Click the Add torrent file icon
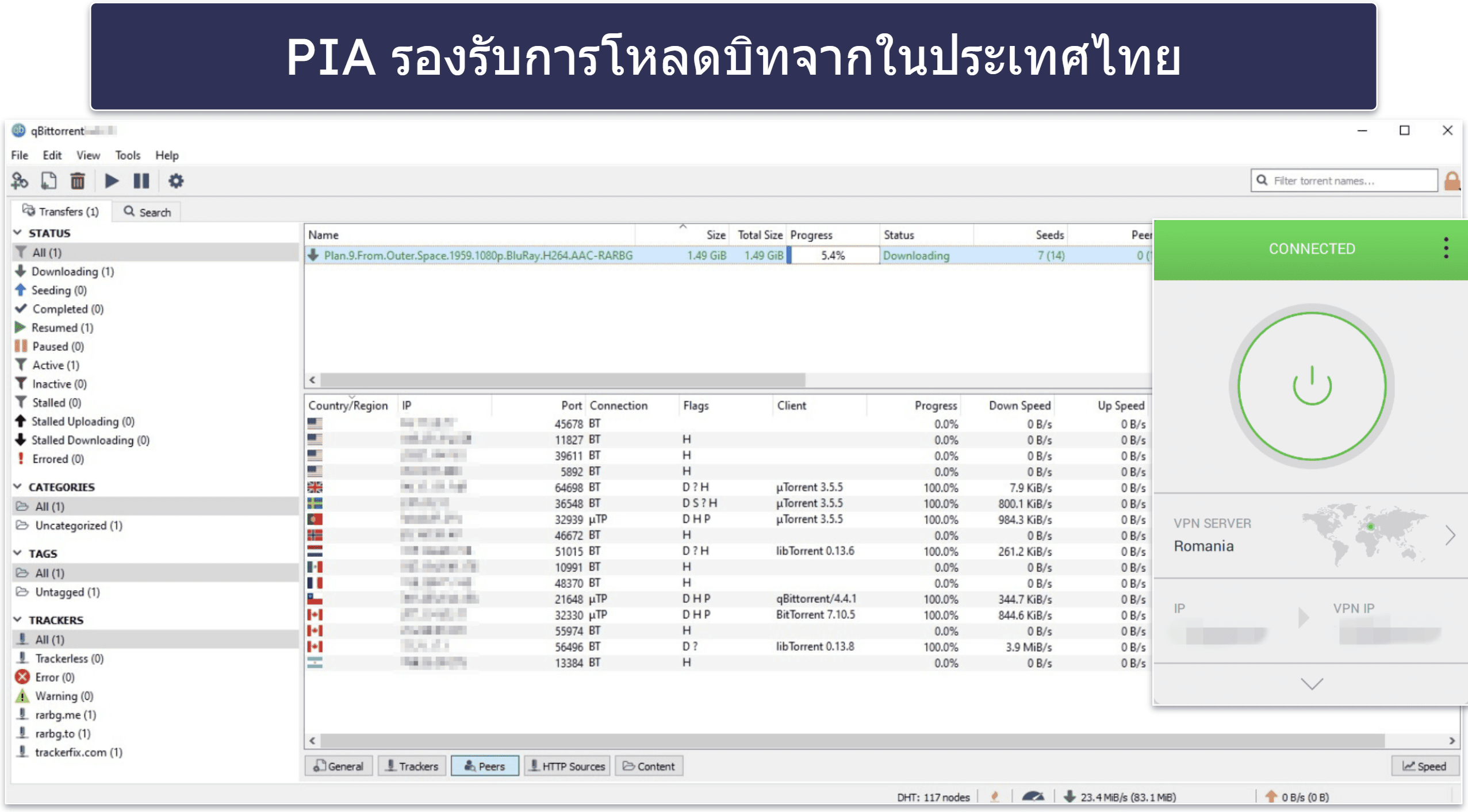 (49, 181)
